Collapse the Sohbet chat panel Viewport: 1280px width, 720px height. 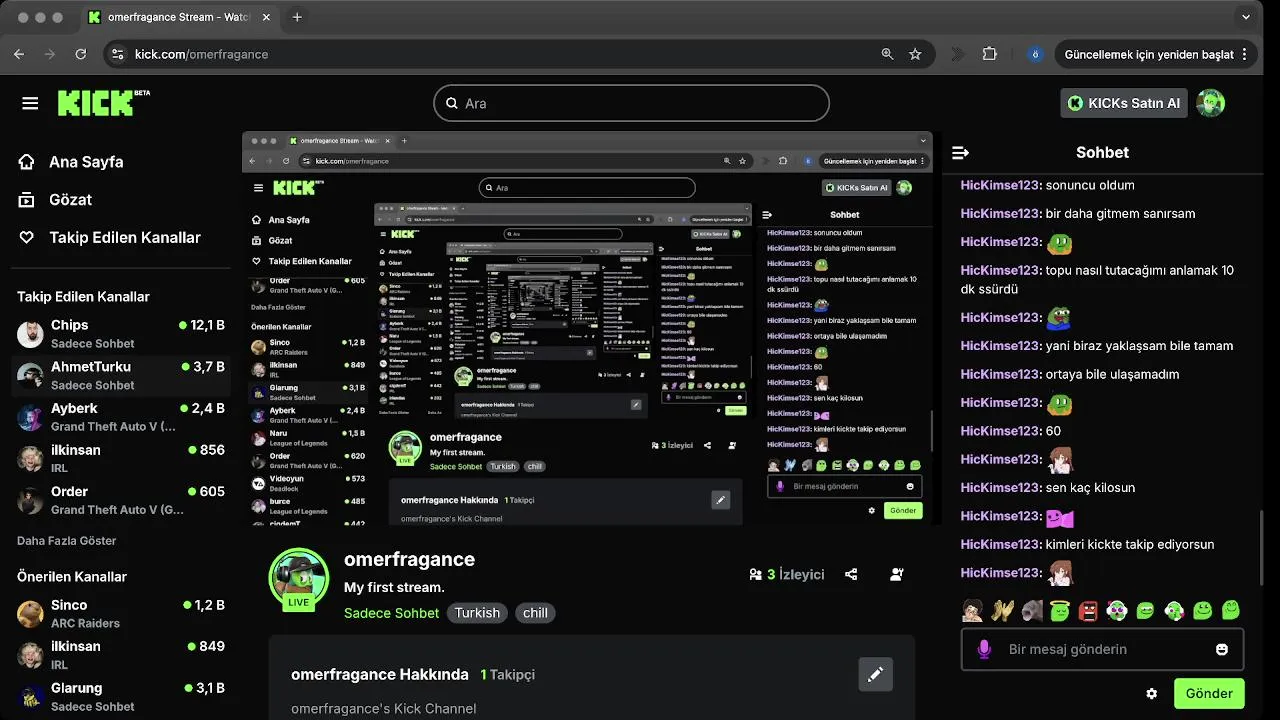(960, 153)
